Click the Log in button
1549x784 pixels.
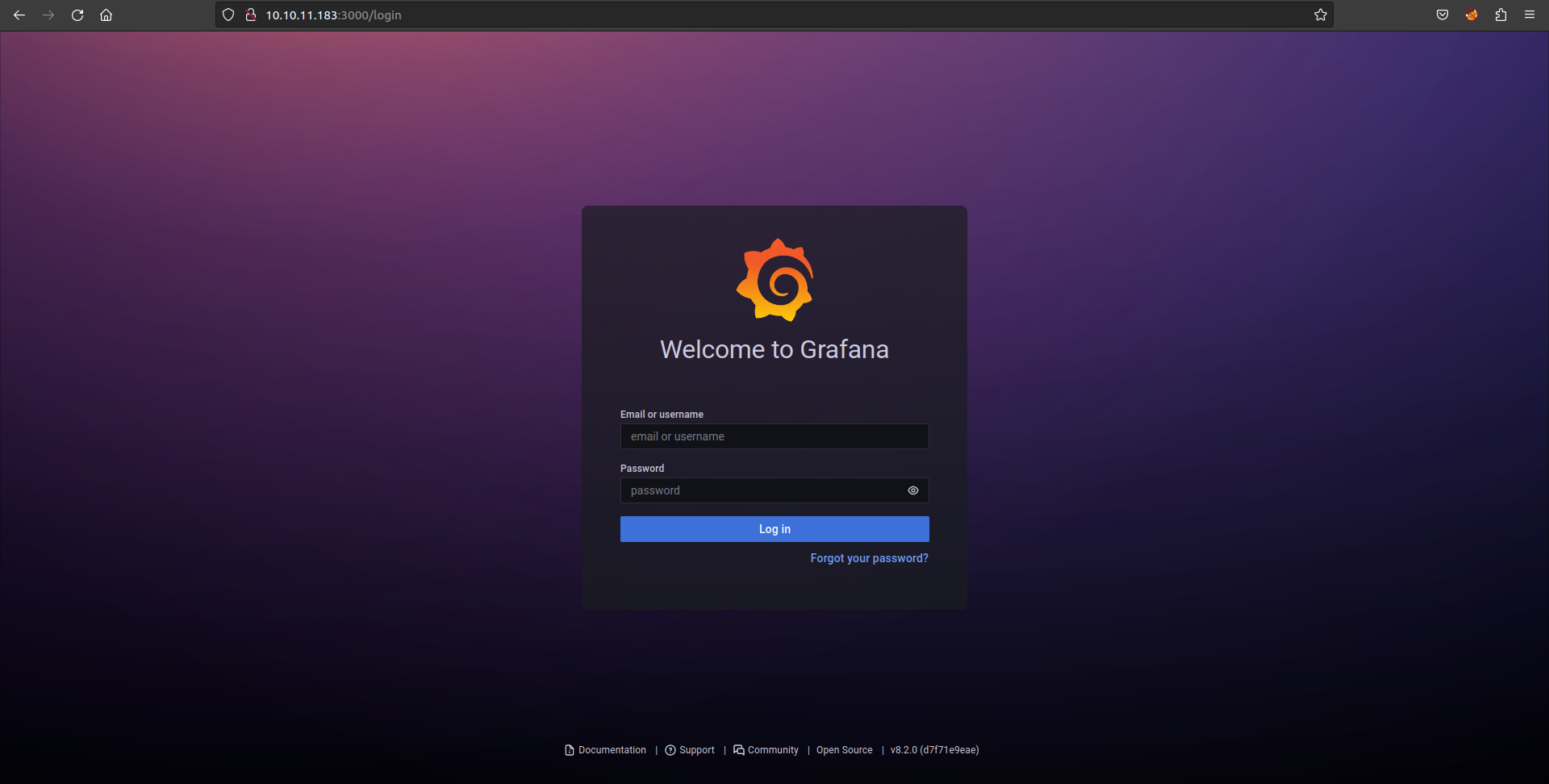click(x=774, y=529)
